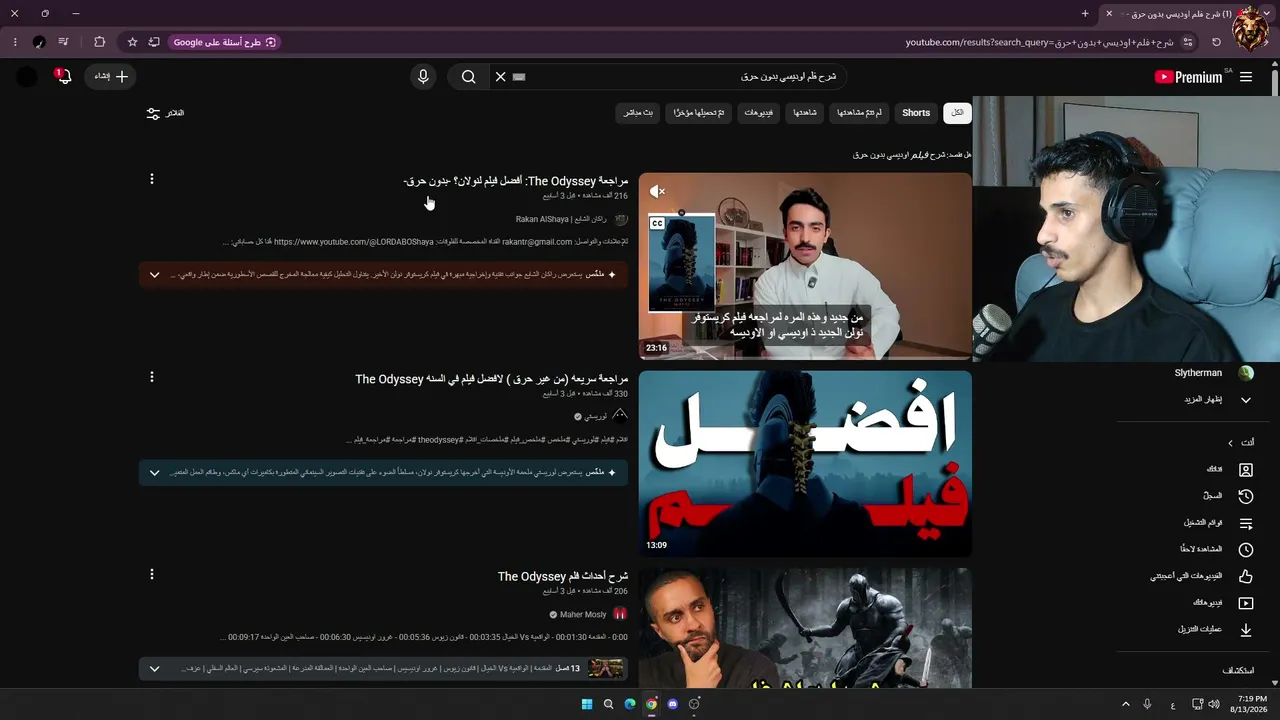Open site information icon in address bar
The height and width of the screenshot is (720, 1280).
coord(1188,42)
